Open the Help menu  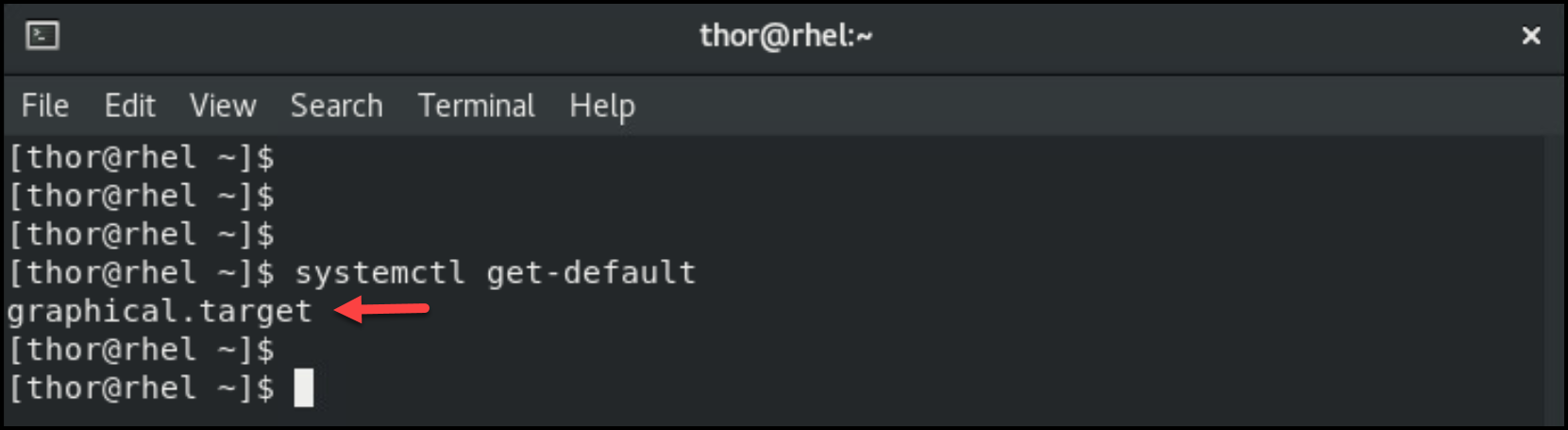tap(601, 106)
